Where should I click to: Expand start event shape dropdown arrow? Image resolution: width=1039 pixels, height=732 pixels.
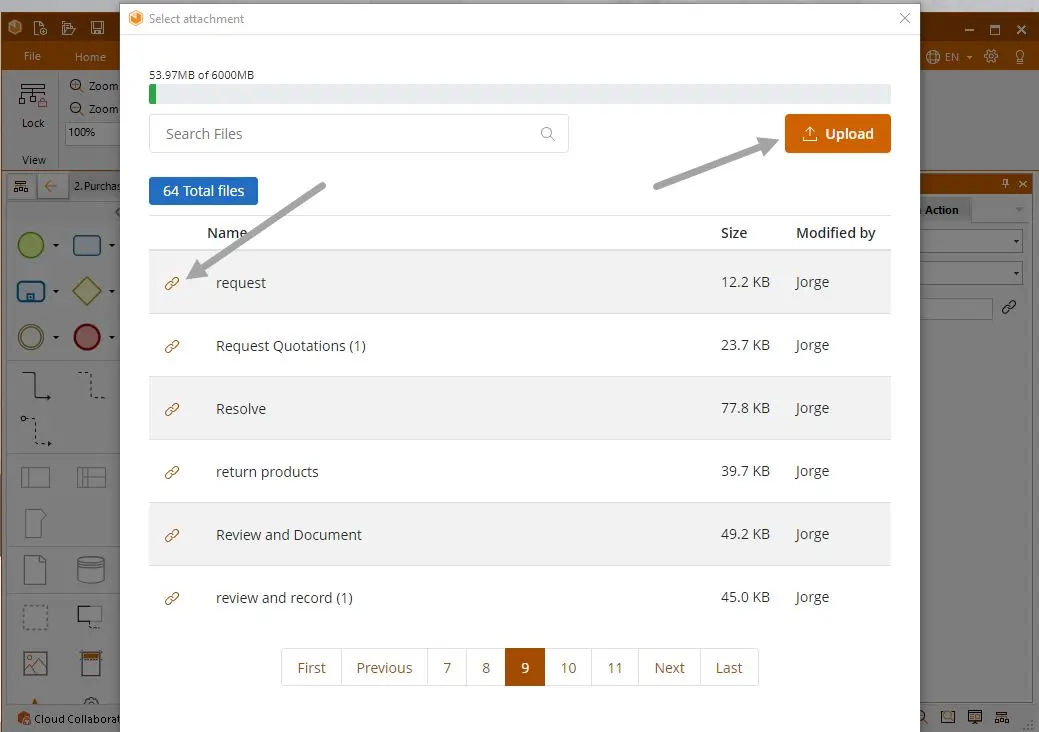[56, 246]
